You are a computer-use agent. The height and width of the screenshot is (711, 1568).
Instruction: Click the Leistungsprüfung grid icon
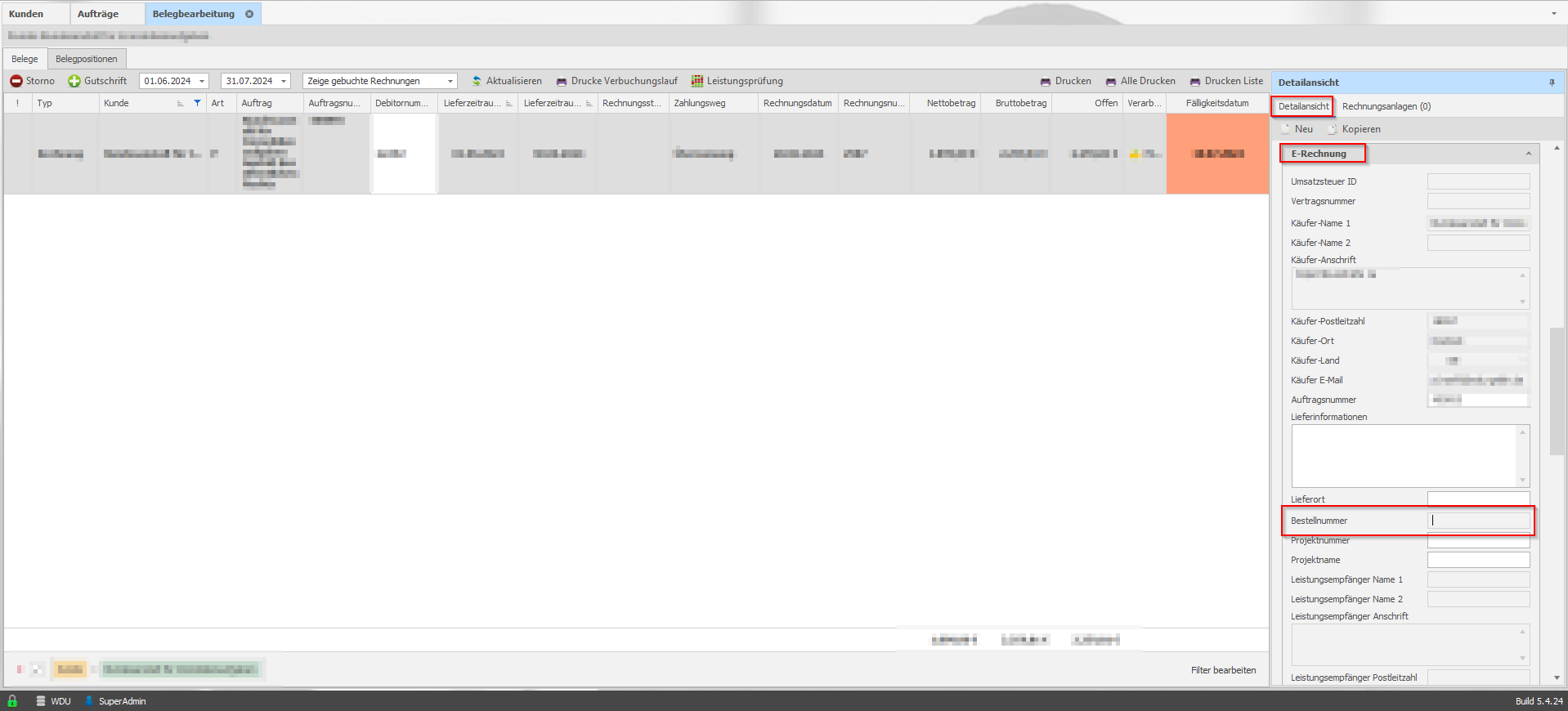click(x=697, y=81)
